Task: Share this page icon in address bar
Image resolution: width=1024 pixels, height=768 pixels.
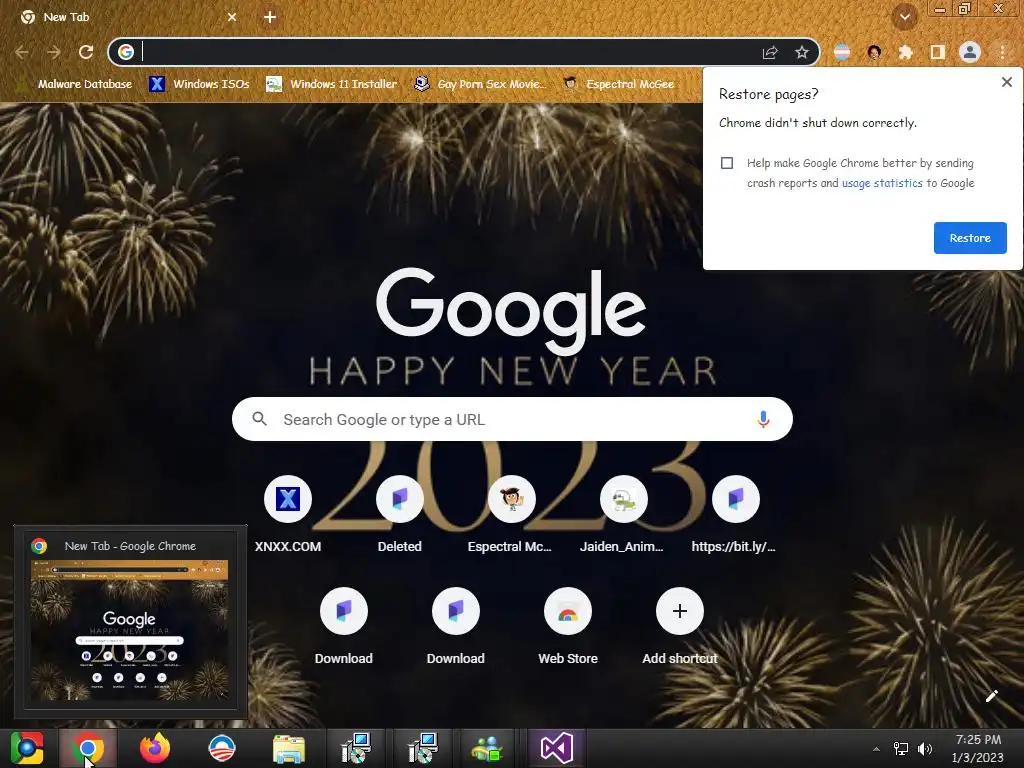Action: (x=770, y=52)
